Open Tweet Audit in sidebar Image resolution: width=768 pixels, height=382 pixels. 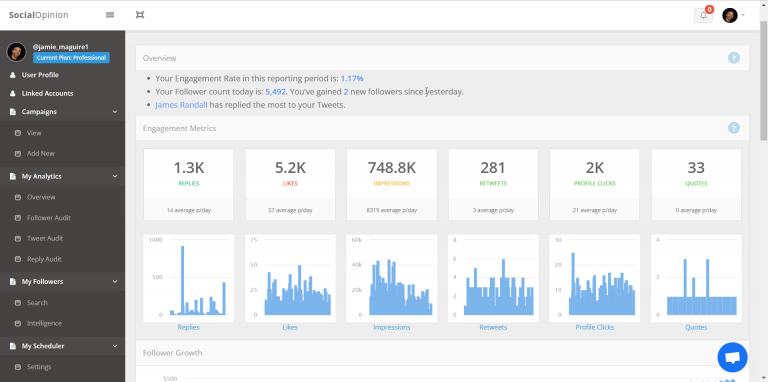click(45, 238)
